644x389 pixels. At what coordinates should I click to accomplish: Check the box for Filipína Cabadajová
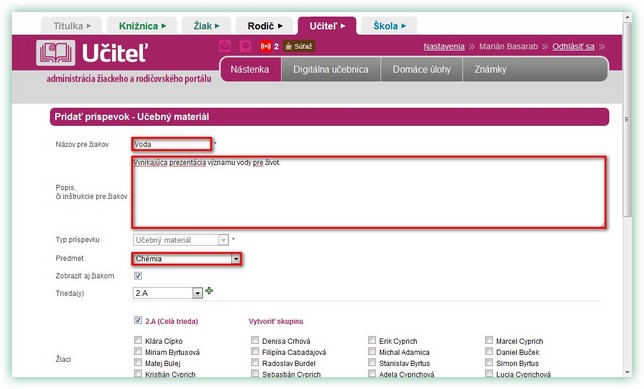point(255,351)
